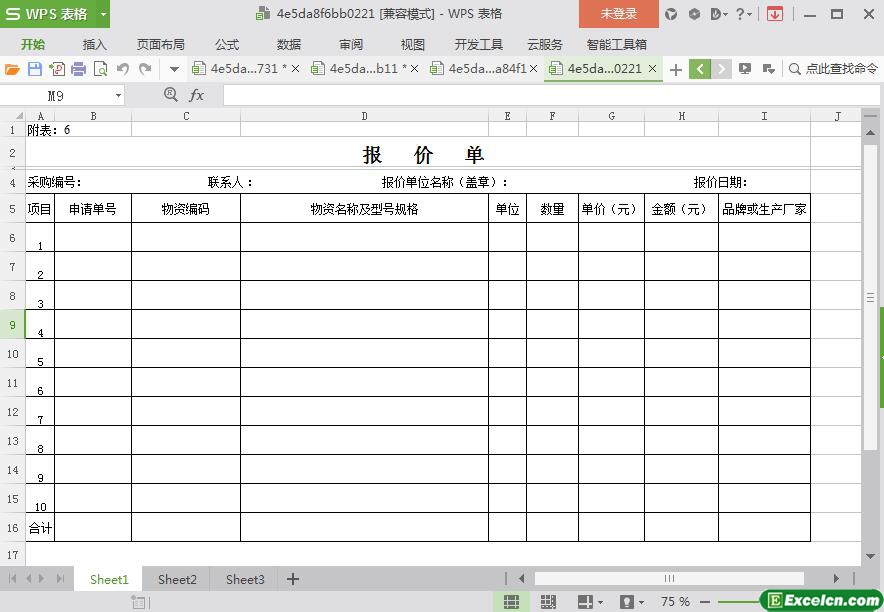Click the Open folder icon in toolbar

pos(12,69)
